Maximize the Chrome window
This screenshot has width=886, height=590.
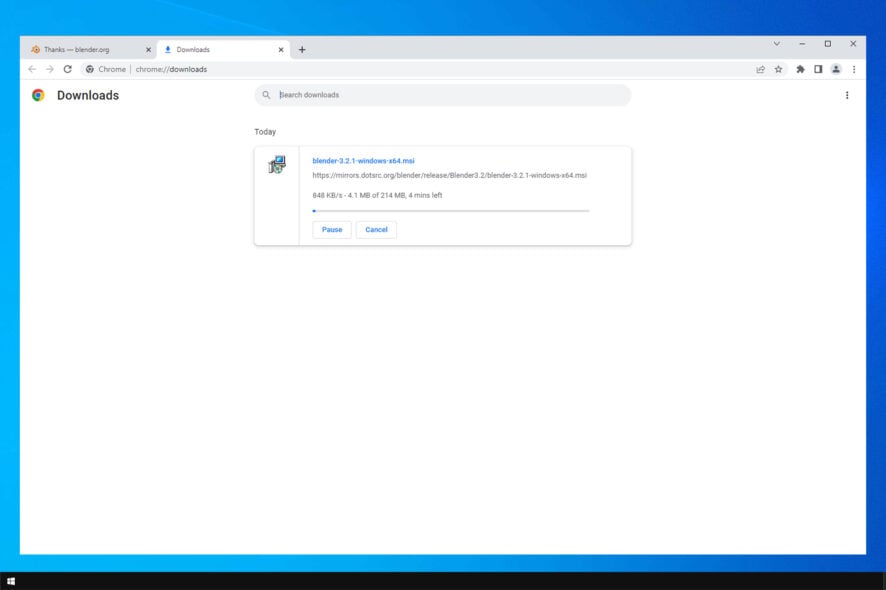pos(828,44)
